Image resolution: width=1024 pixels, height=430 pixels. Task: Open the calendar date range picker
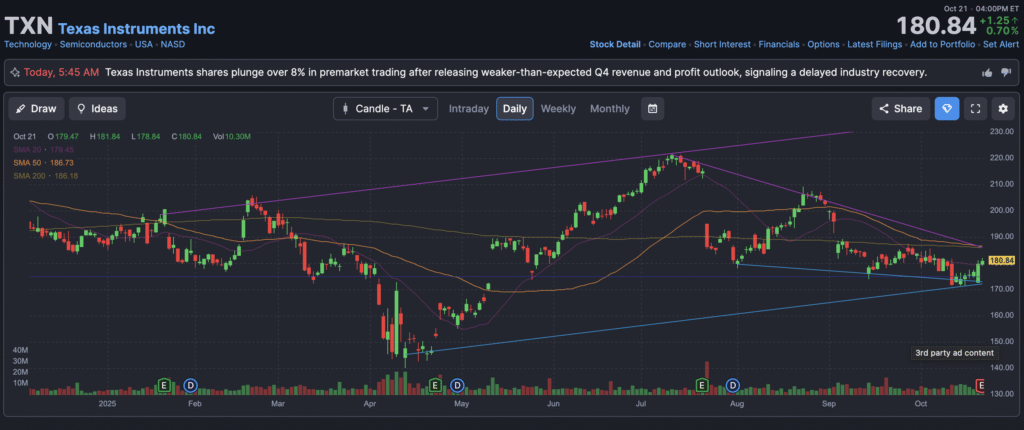(652, 108)
